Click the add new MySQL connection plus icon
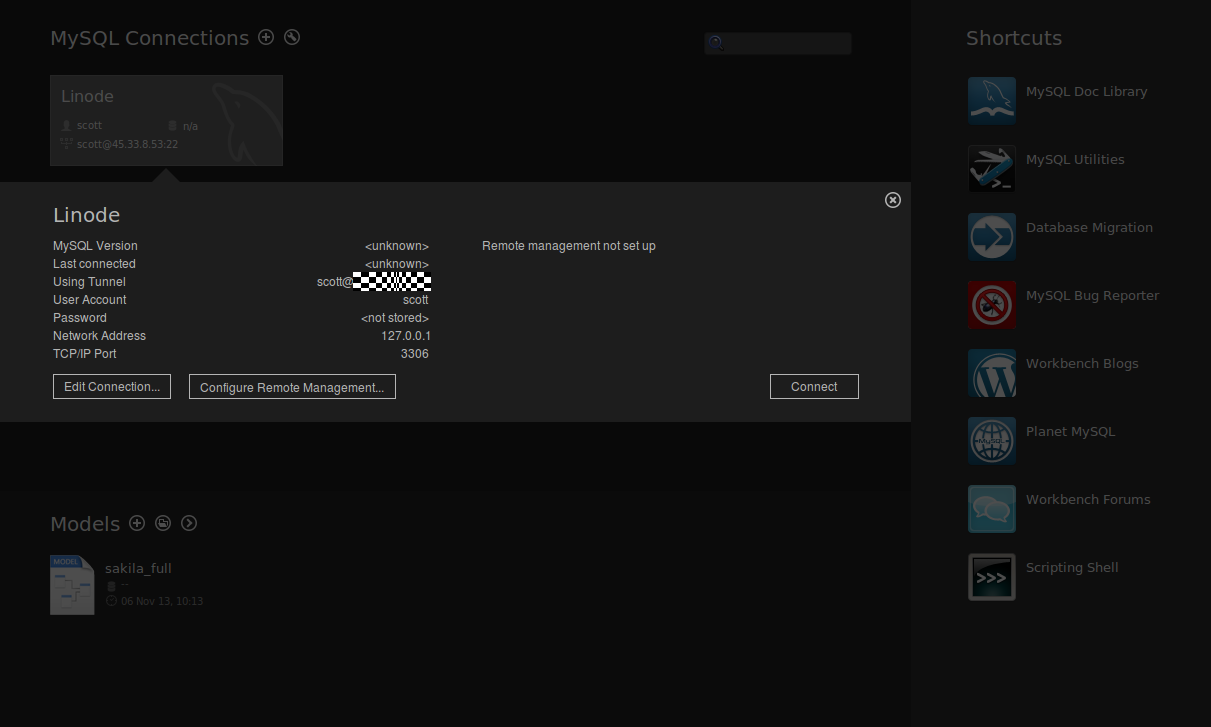The image size is (1211, 727). pos(266,37)
